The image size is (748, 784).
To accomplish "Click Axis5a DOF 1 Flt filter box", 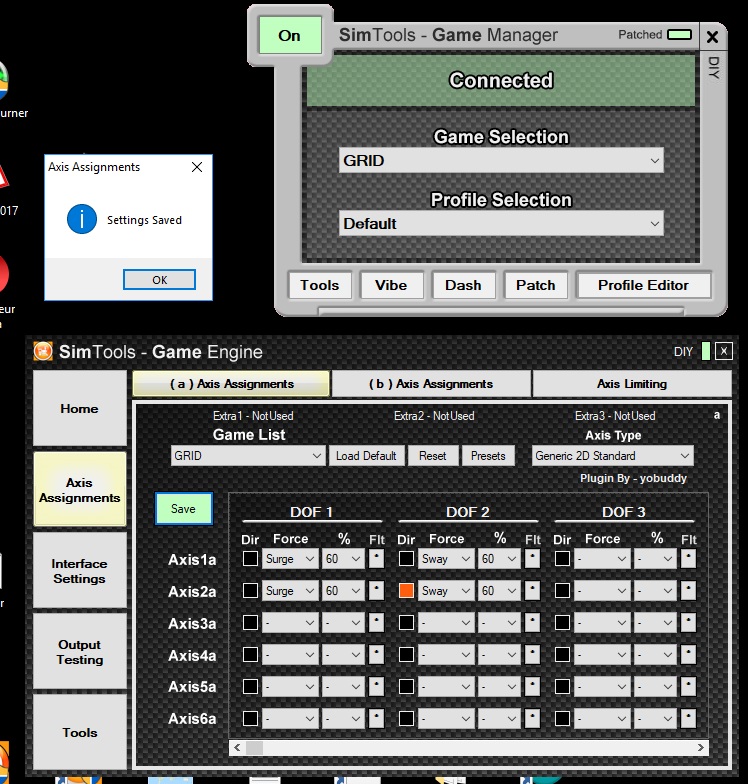I will pos(376,686).
